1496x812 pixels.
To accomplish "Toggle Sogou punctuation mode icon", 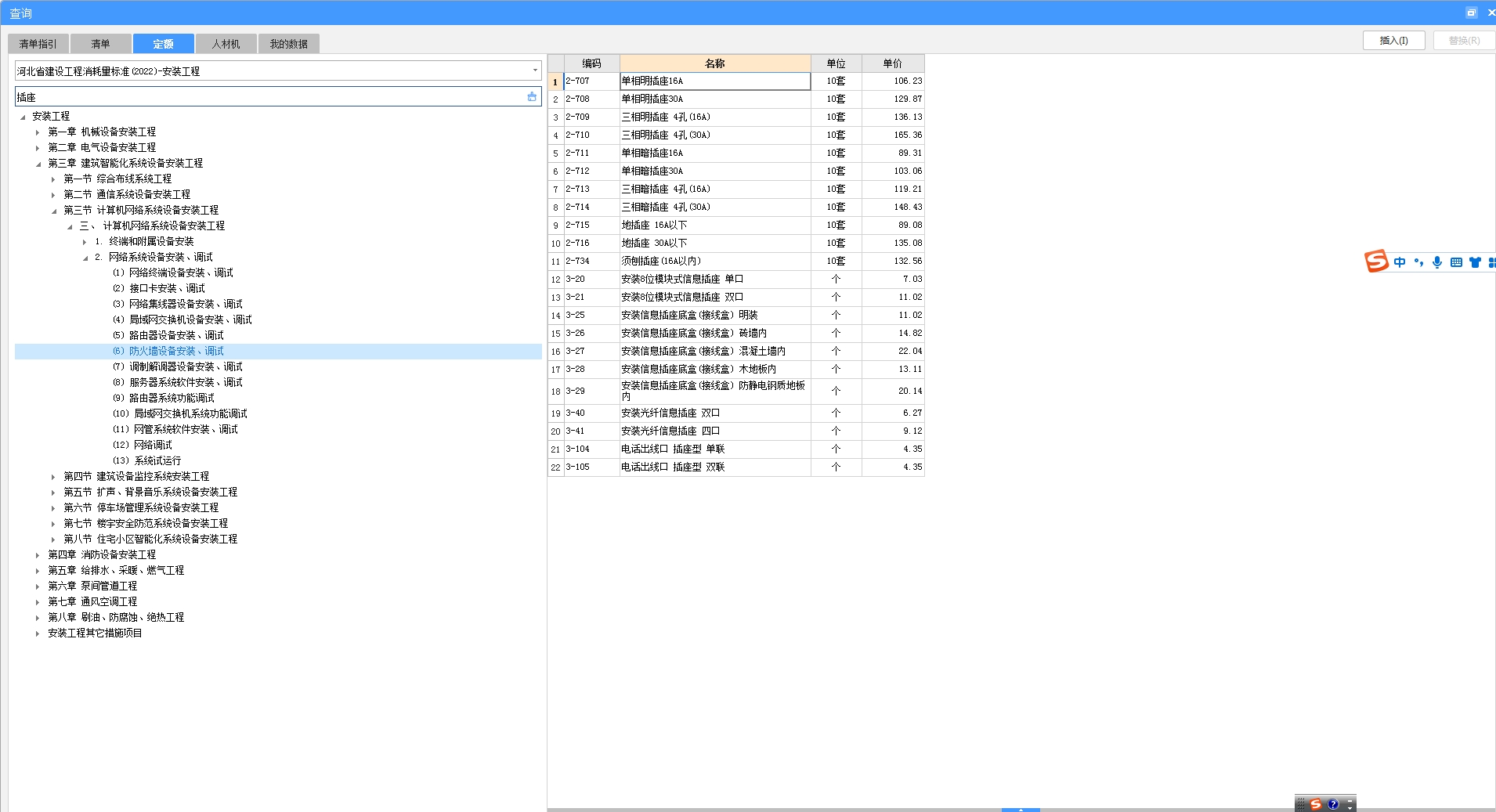I will pyautogui.click(x=1418, y=262).
